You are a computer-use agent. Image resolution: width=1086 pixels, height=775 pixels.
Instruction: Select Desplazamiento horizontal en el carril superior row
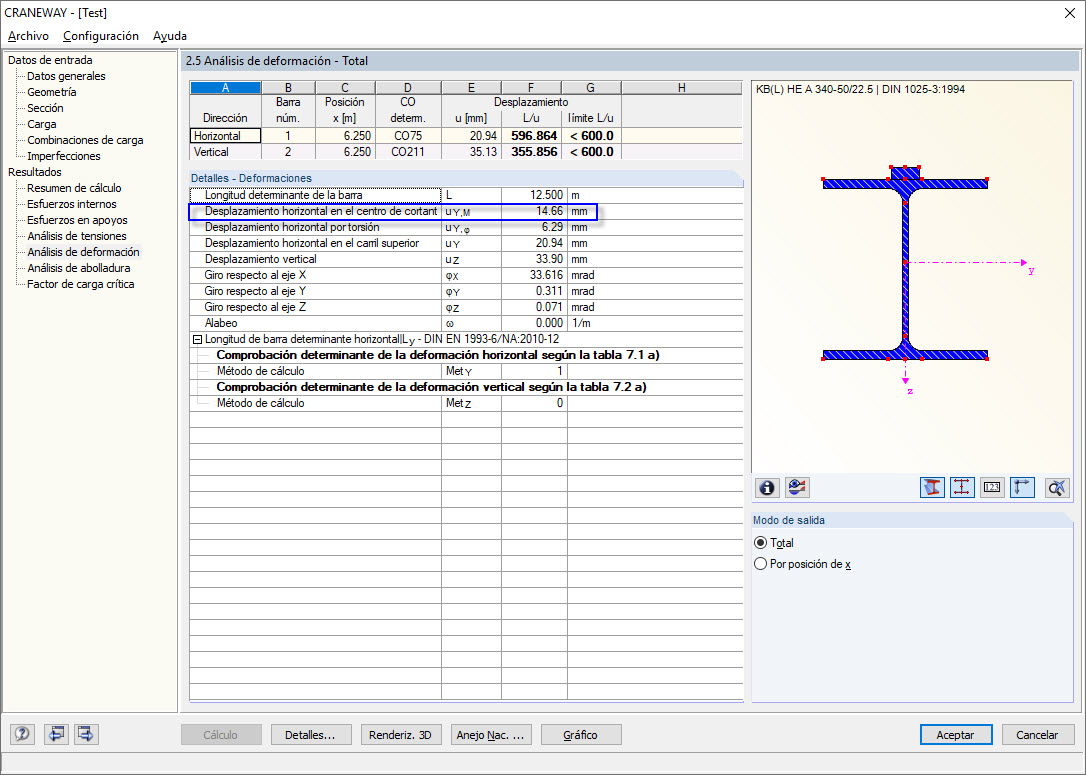pos(466,243)
